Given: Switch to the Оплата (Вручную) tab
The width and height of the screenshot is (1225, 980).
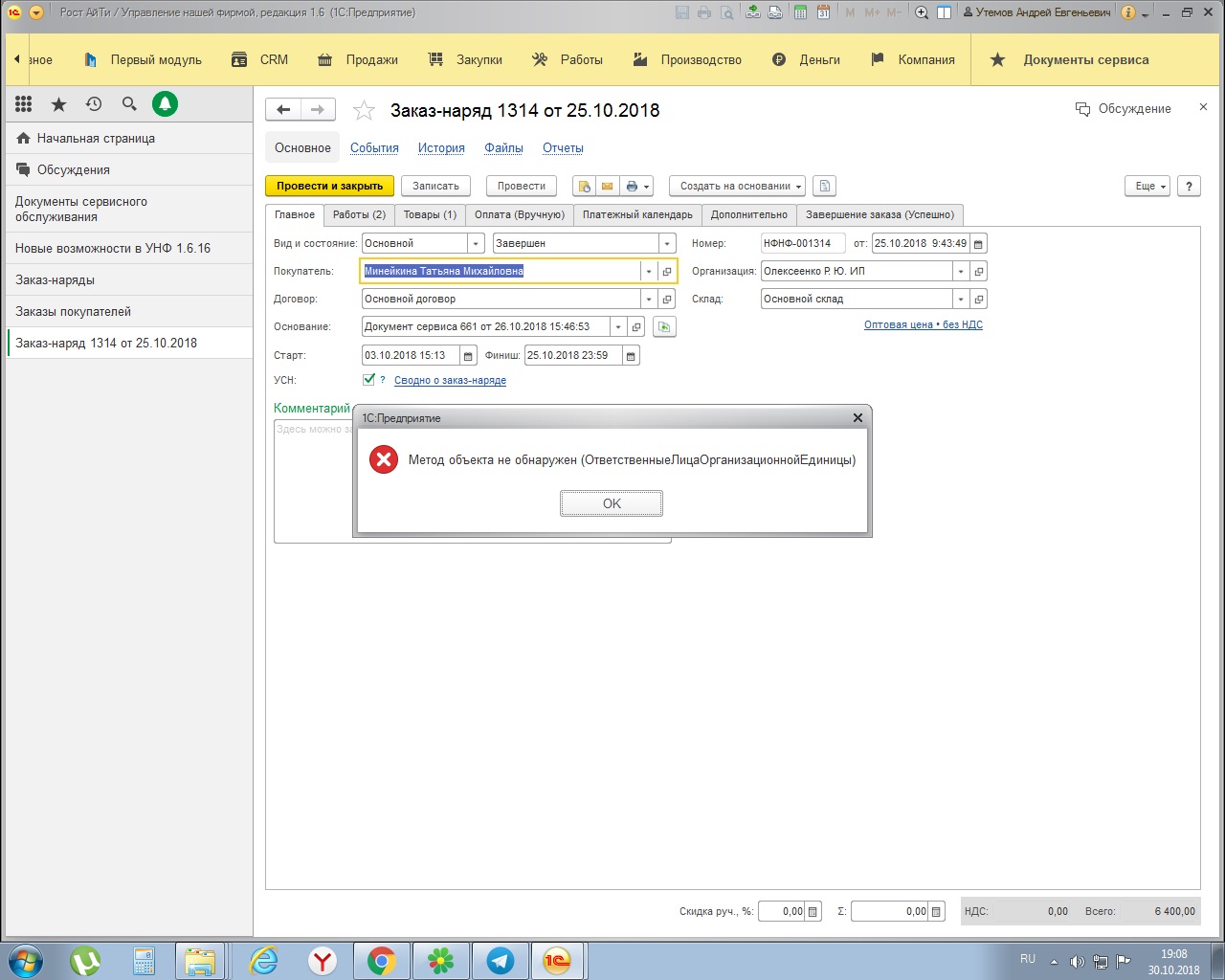Looking at the screenshot, I should point(520,215).
